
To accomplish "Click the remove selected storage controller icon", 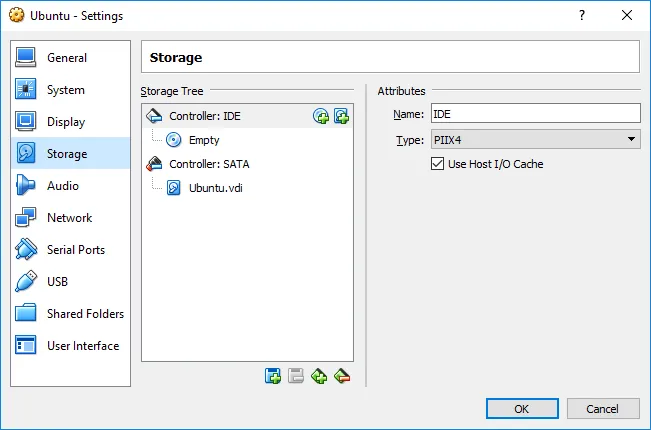I will [x=342, y=376].
